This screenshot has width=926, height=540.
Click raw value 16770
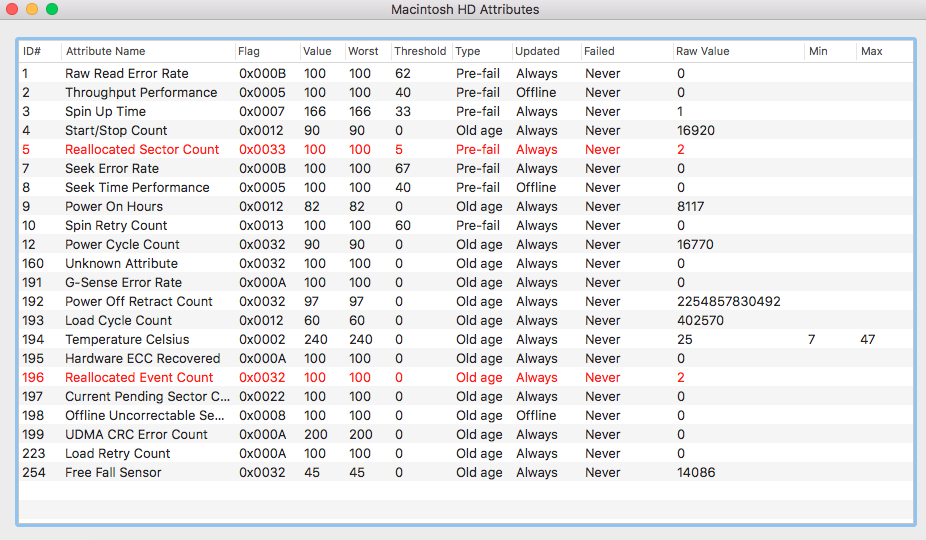(x=695, y=244)
